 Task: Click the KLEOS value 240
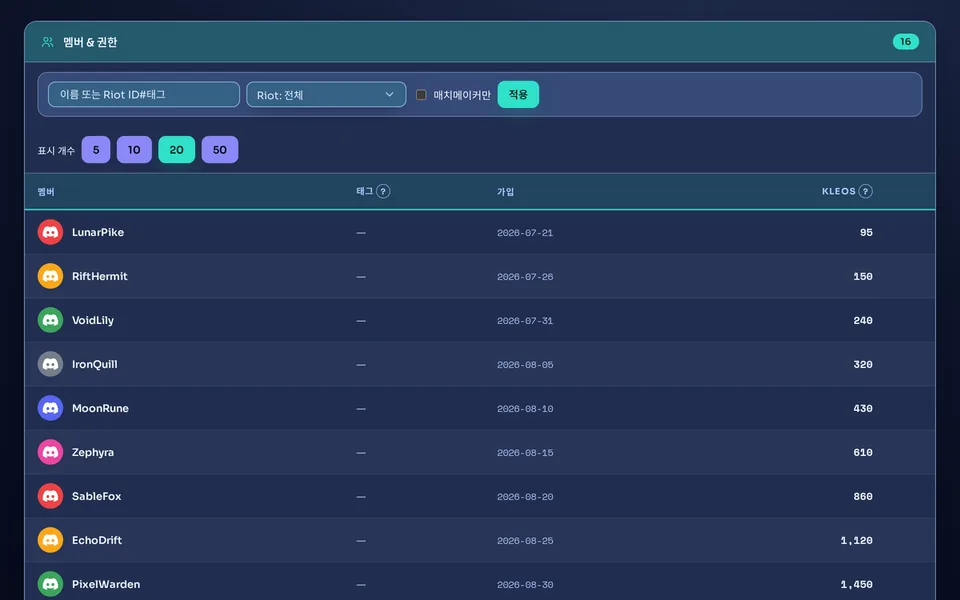point(863,320)
